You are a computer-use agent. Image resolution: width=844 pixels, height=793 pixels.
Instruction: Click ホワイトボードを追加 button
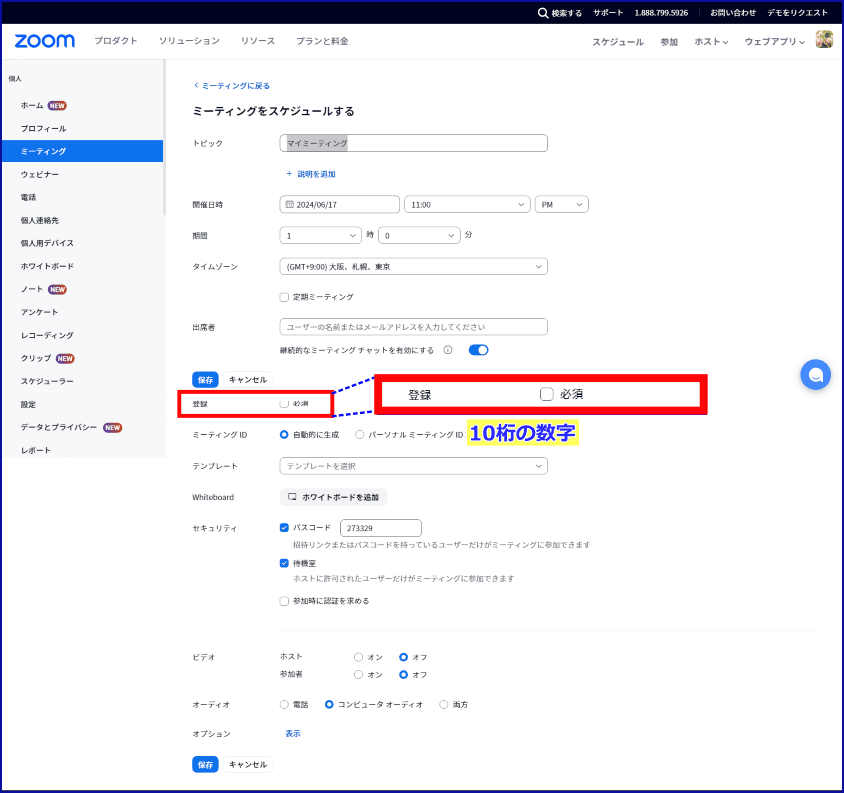pyautogui.click(x=333, y=497)
